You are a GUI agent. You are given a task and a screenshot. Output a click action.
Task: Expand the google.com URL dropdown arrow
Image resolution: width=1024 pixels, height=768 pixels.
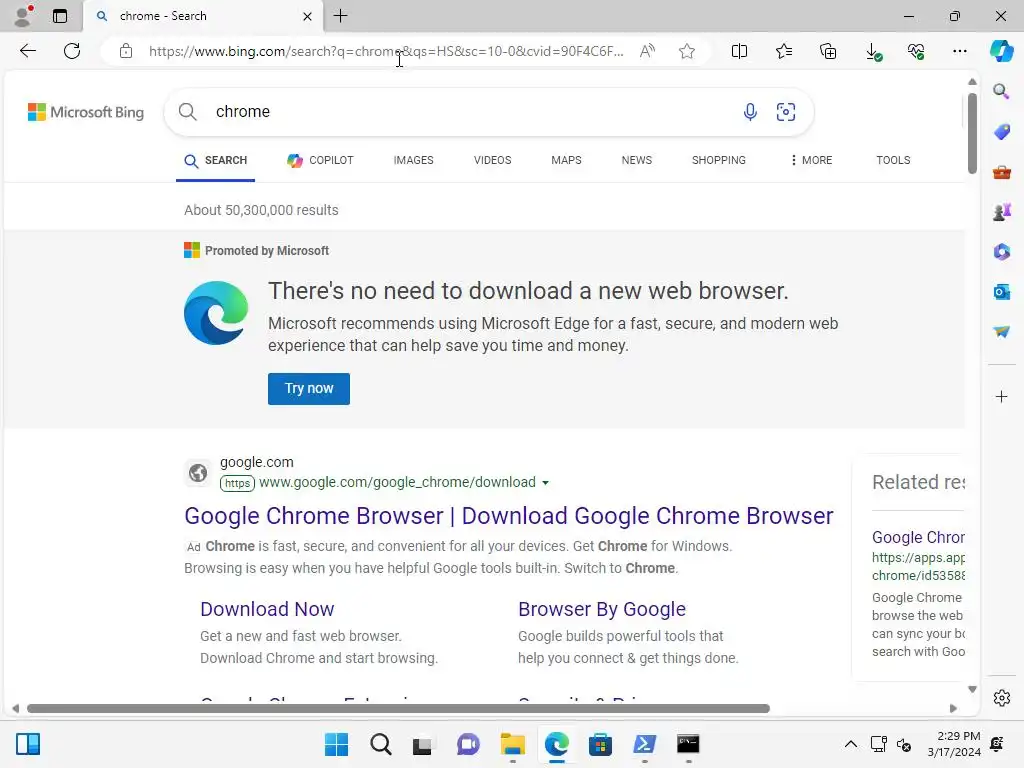click(545, 483)
